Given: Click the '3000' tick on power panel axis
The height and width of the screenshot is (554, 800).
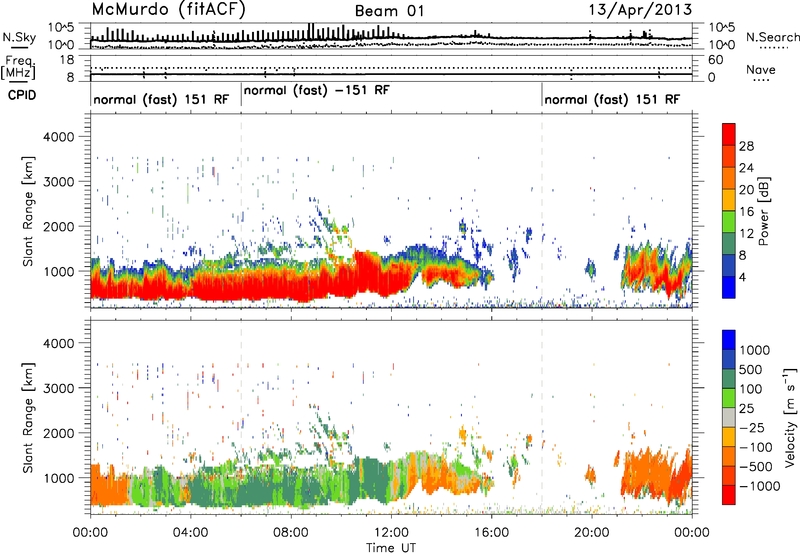Looking at the screenshot, I should click(x=59, y=182).
